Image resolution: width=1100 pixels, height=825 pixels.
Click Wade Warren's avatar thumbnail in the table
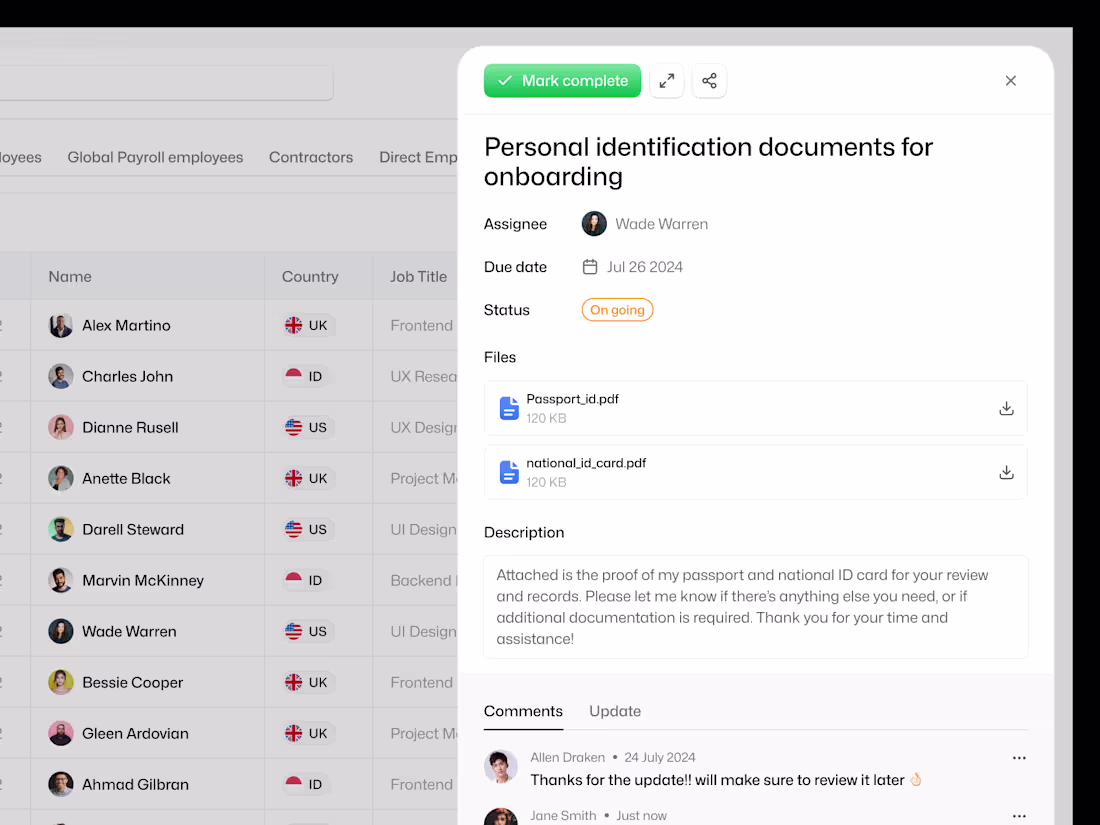point(60,631)
